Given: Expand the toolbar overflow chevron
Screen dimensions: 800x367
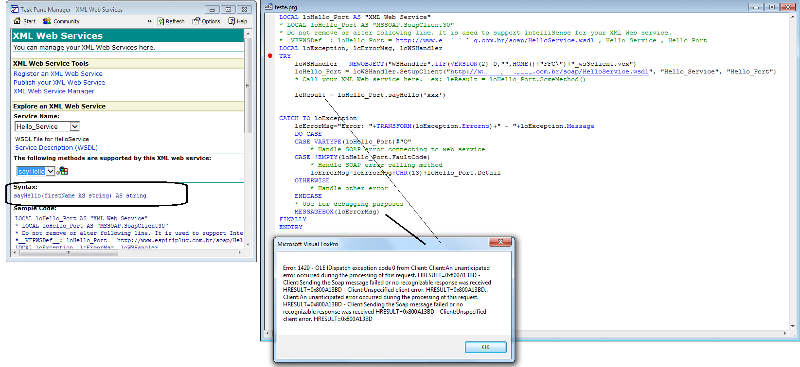Looking at the screenshot, I should [x=149, y=21].
